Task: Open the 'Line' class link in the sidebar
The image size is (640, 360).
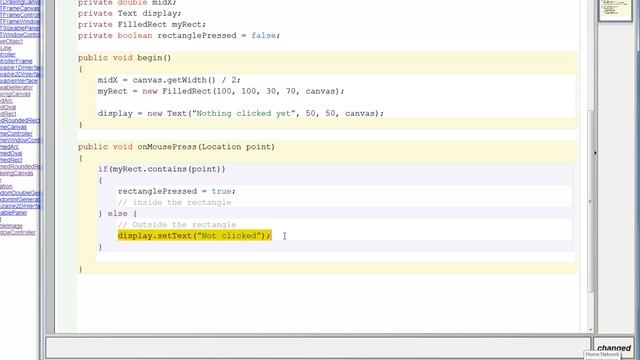Action: click(6, 48)
